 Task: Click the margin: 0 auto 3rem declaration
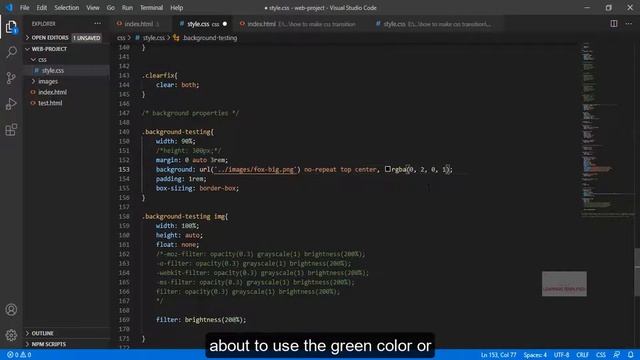[x=192, y=160]
